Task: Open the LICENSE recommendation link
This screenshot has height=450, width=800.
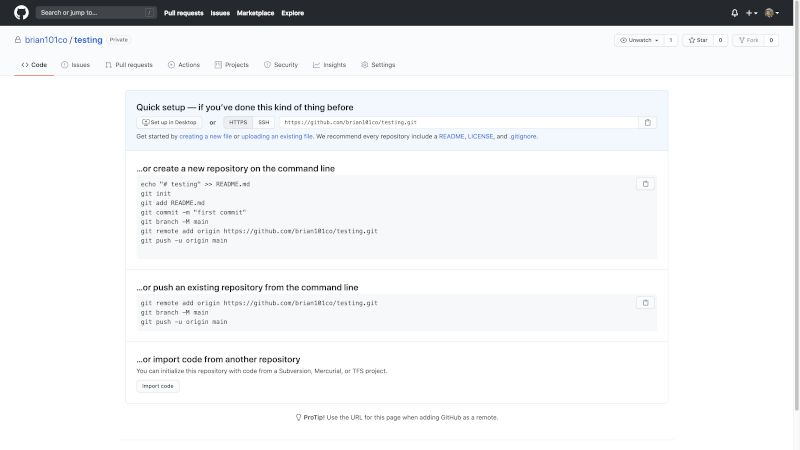Action: click(x=481, y=136)
